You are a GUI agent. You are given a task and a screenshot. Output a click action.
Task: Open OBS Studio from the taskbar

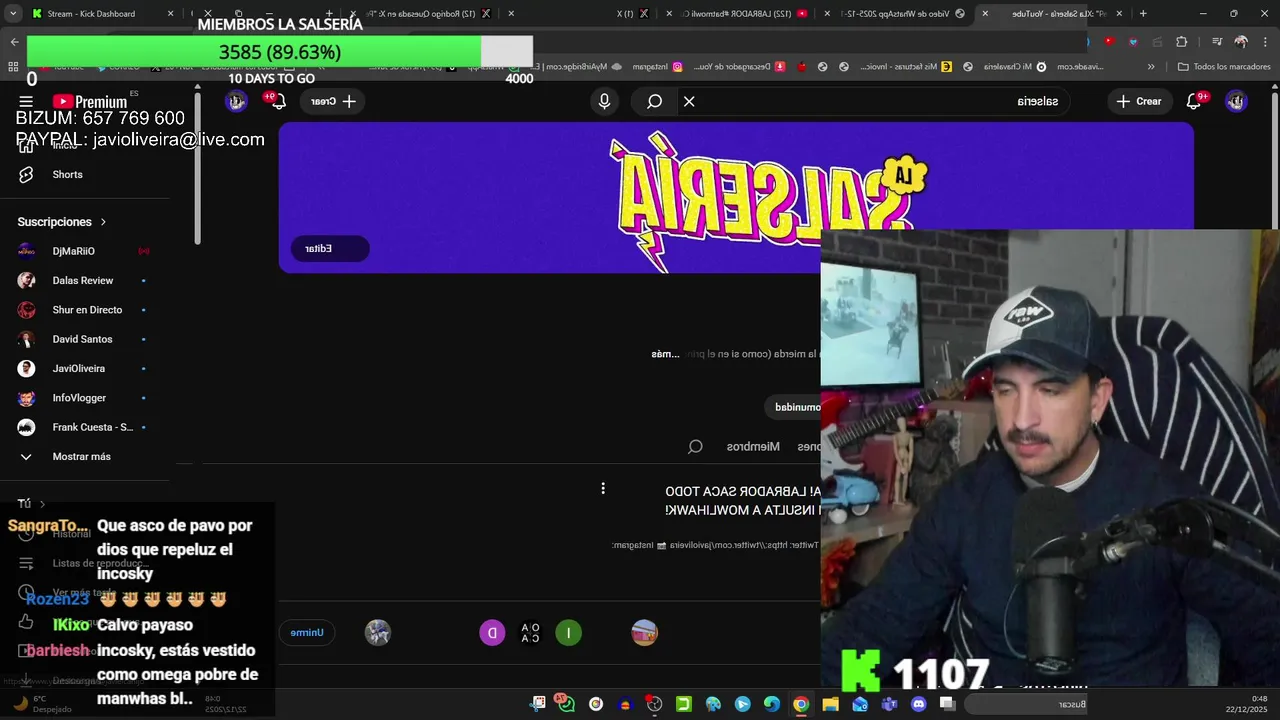coord(654,704)
